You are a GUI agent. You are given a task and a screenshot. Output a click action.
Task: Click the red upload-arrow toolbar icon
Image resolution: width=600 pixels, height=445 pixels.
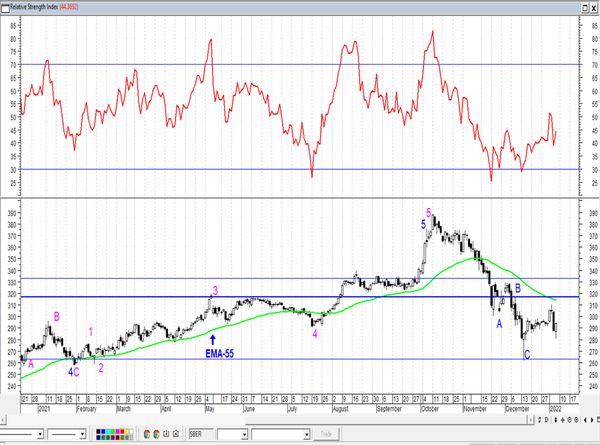pos(176,434)
